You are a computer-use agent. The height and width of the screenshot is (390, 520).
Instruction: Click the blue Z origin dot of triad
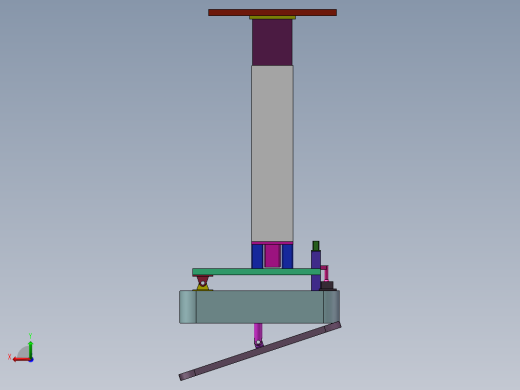pos(31,360)
